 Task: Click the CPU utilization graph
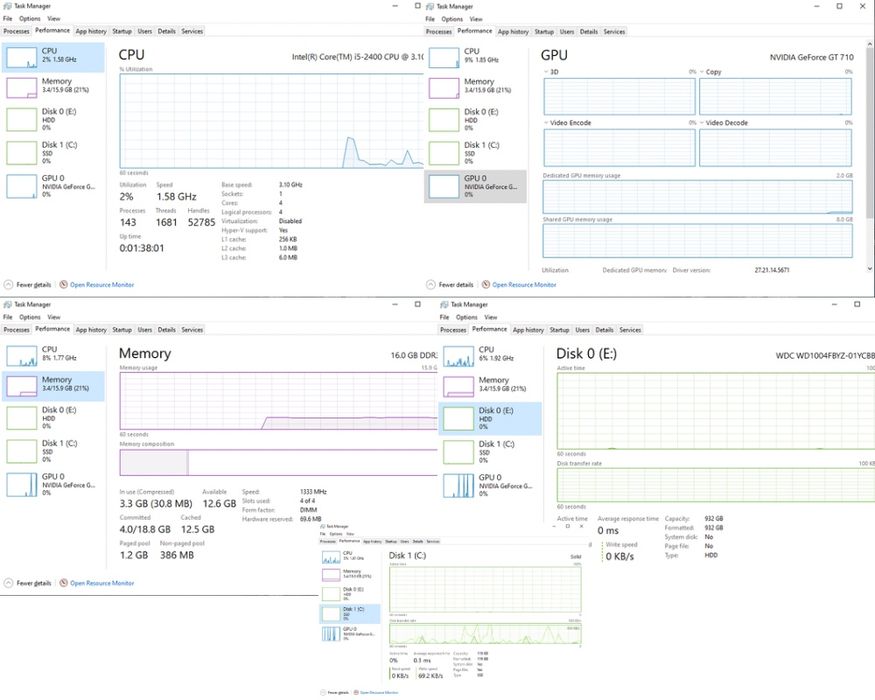(x=271, y=121)
